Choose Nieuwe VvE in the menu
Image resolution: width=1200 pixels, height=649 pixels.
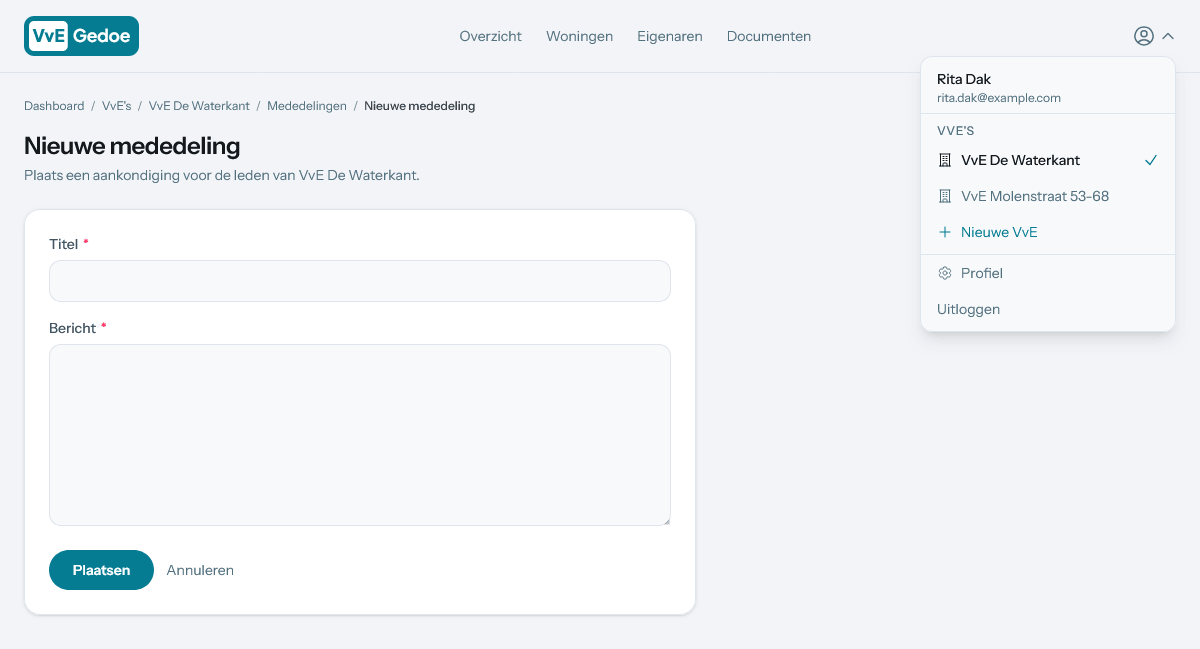(1048, 232)
